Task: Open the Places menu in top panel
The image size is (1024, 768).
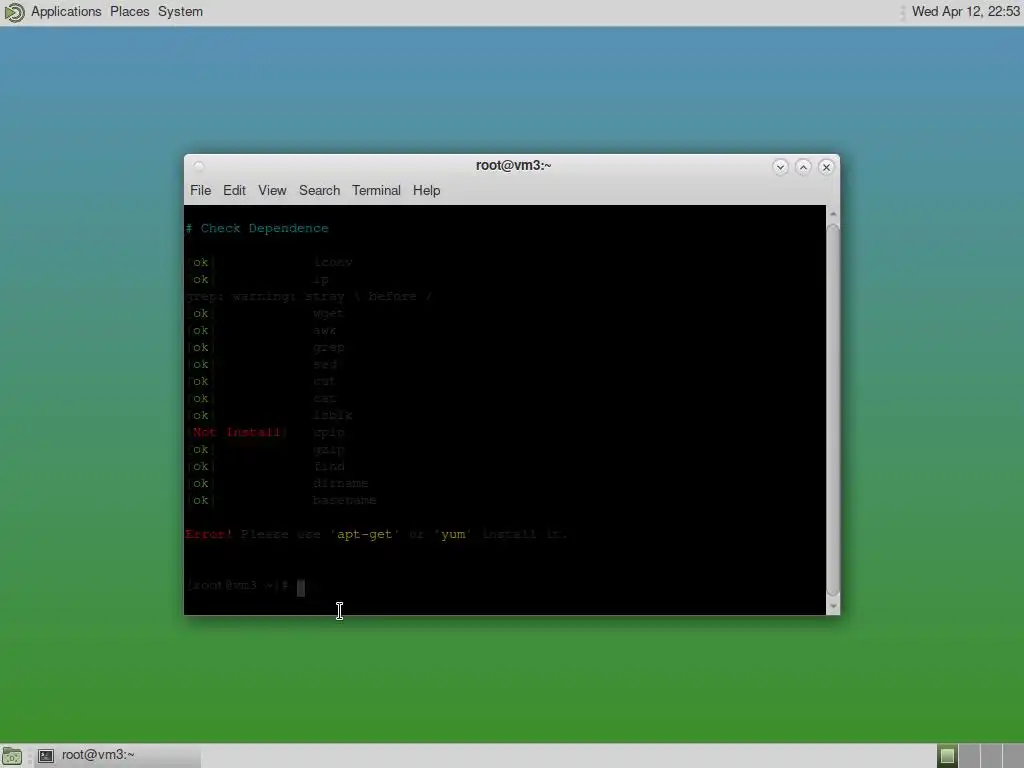Action: pyautogui.click(x=129, y=12)
